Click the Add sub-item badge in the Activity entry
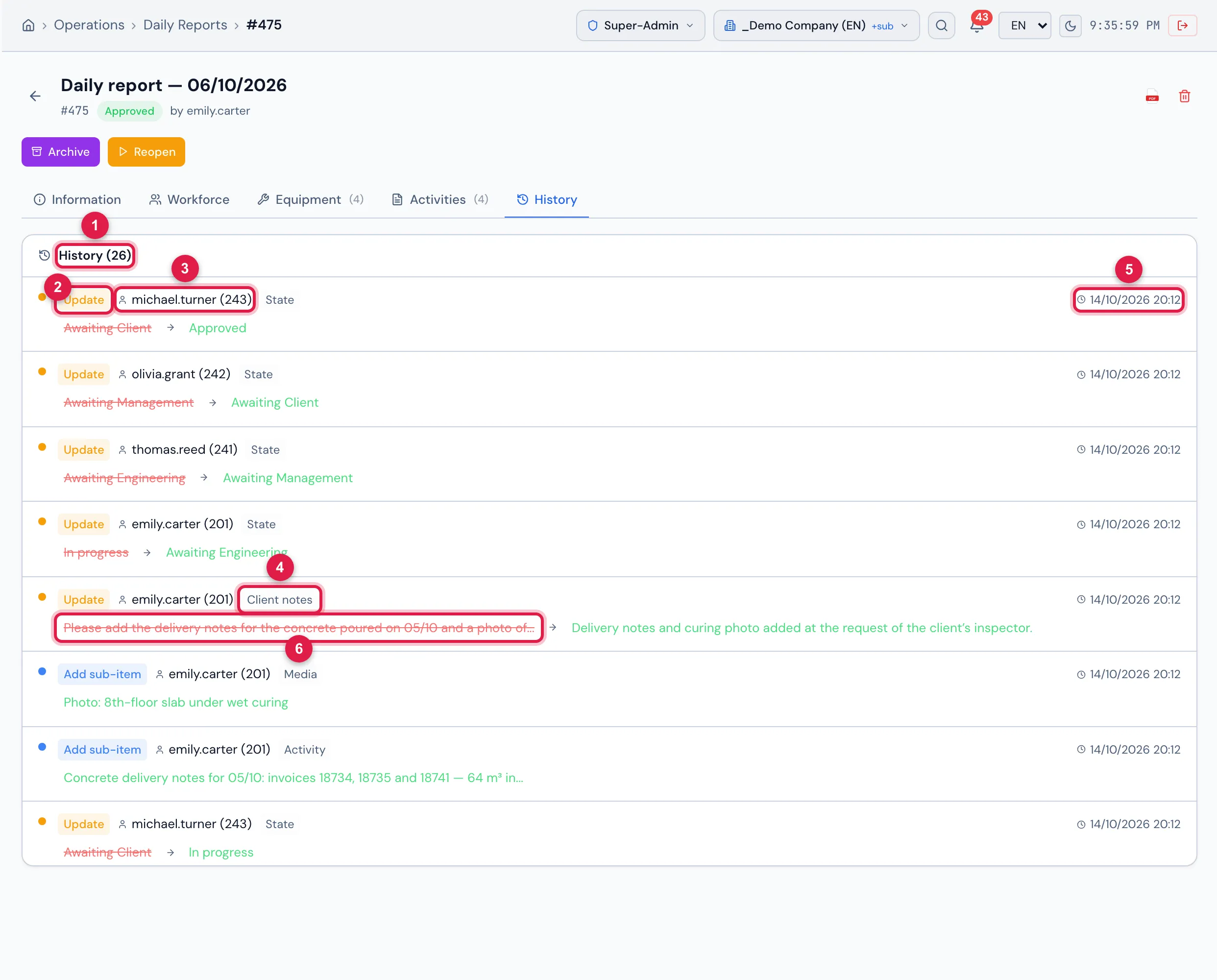Viewport: 1217px width, 980px height. coord(102,750)
